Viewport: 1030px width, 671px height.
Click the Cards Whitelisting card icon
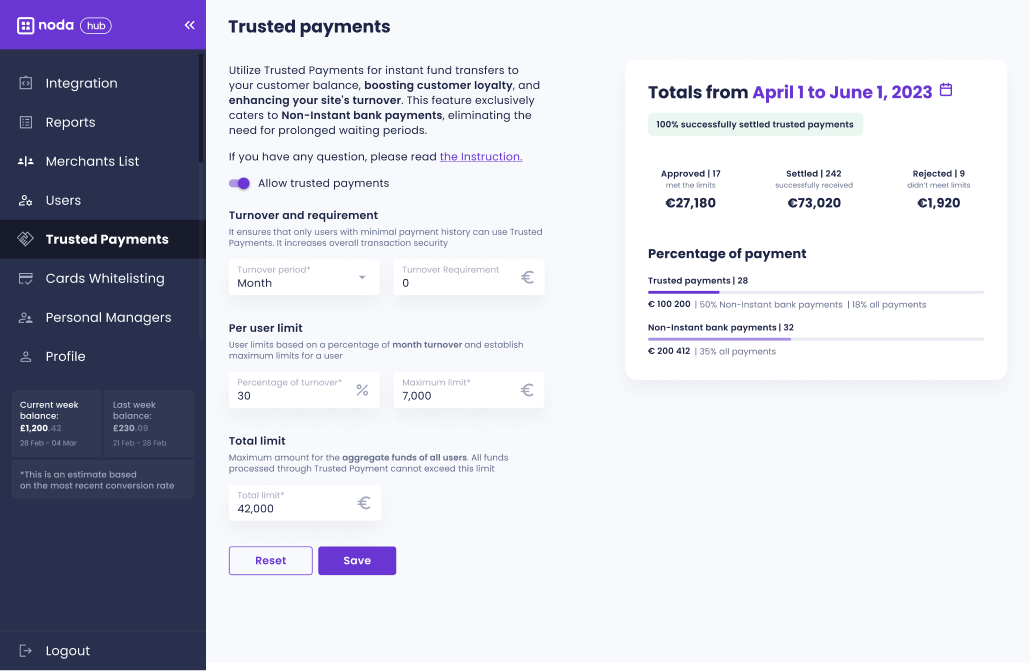26,279
